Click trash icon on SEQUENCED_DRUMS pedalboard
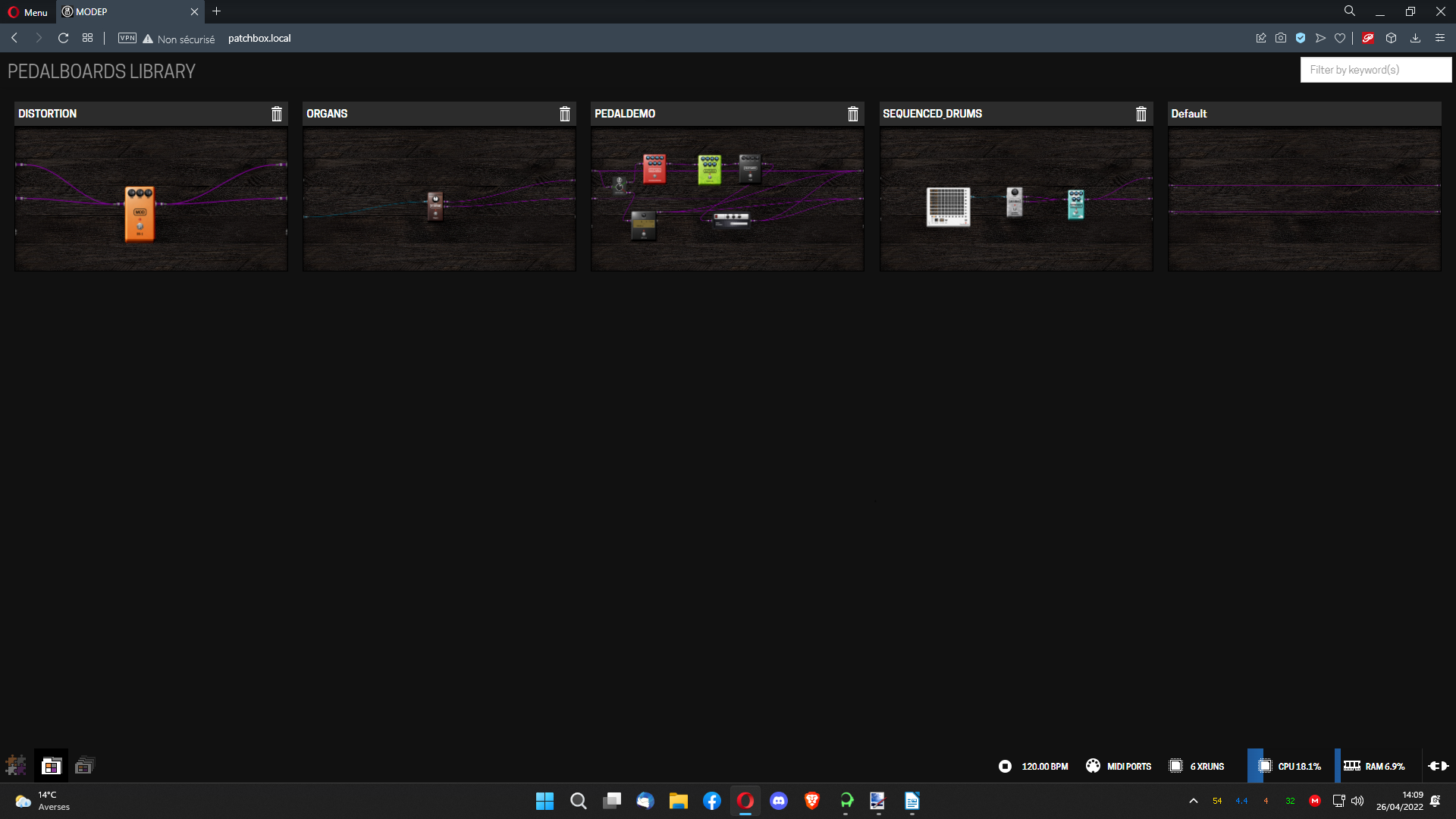 (x=1141, y=114)
